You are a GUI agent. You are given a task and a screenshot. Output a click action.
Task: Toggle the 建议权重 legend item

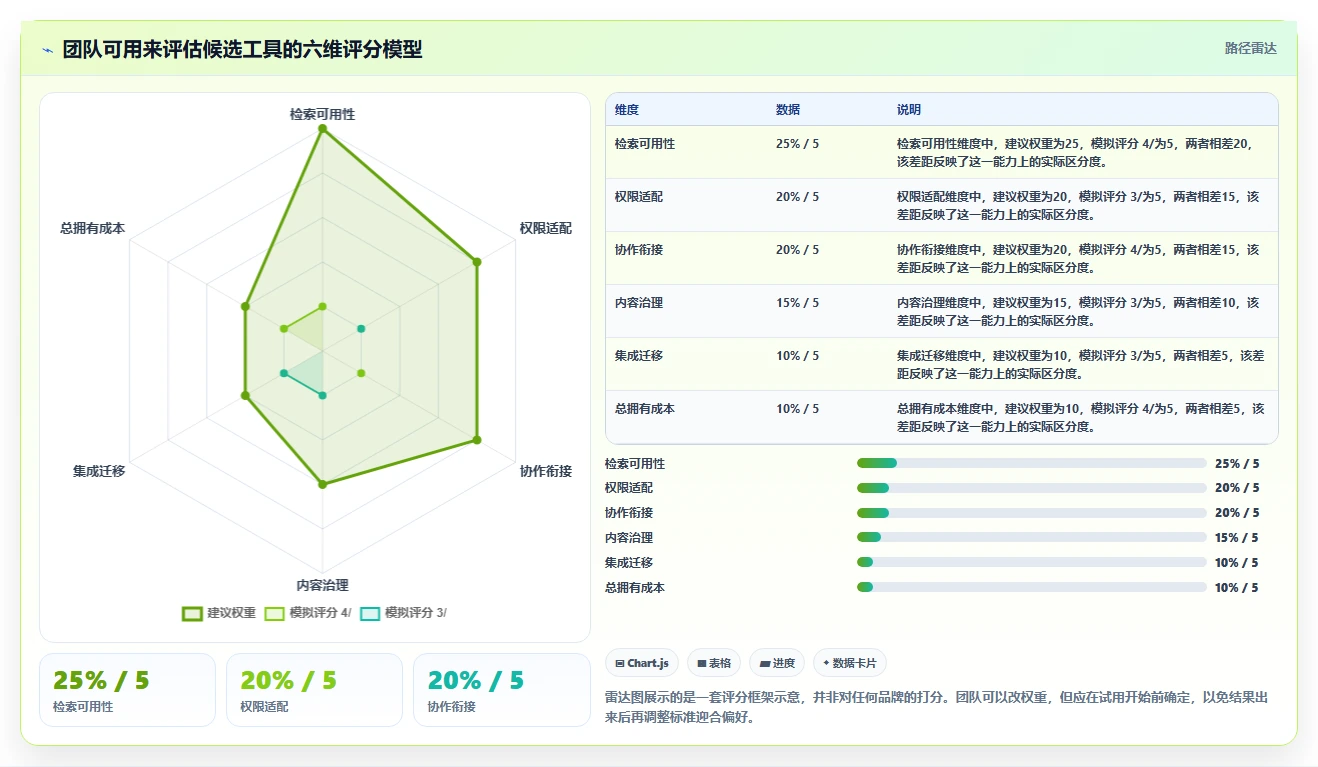pyautogui.click(x=219, y=613)
